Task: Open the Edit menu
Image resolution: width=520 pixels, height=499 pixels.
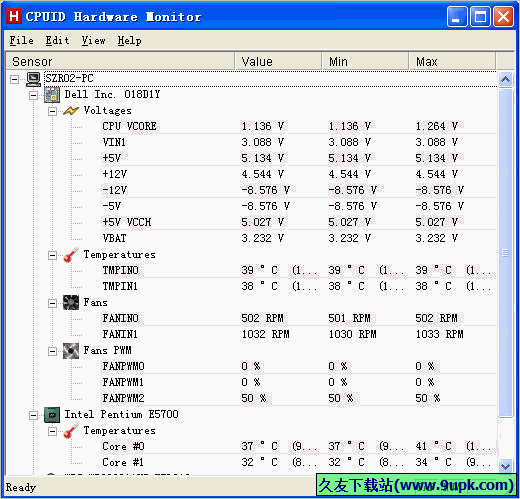Action: click(57, 41)
